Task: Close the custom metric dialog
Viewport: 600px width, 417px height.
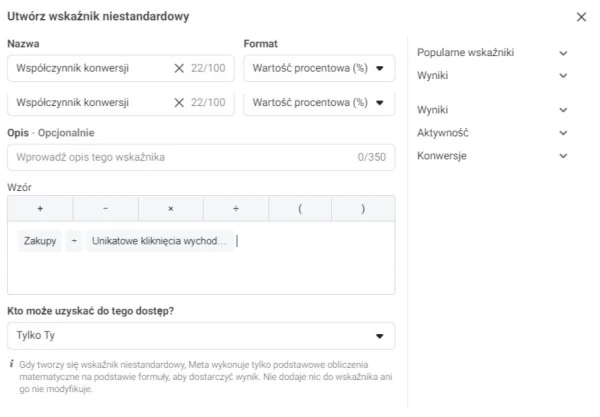Action: tap(582, 17)
